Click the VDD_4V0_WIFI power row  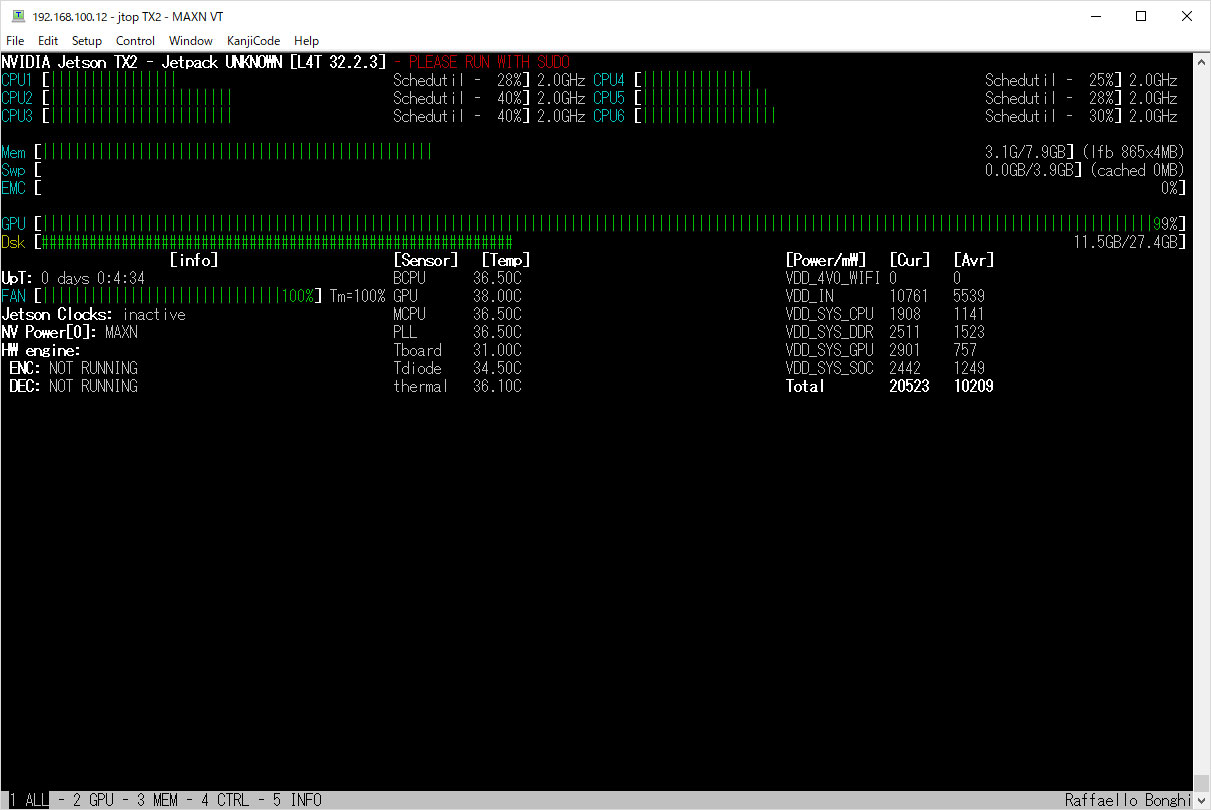click(x=873, y=278)
